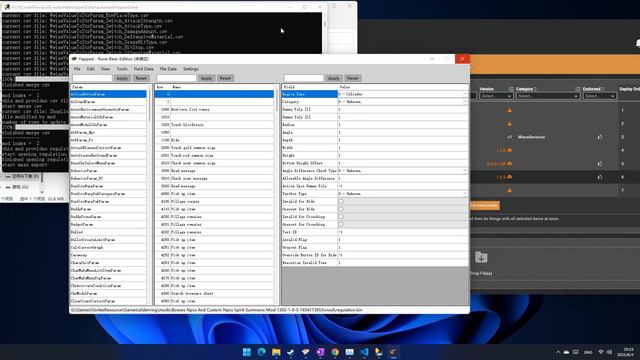Screen dimensions: 640x360
Task: Click the Text ID value cell
Action: 402,232
